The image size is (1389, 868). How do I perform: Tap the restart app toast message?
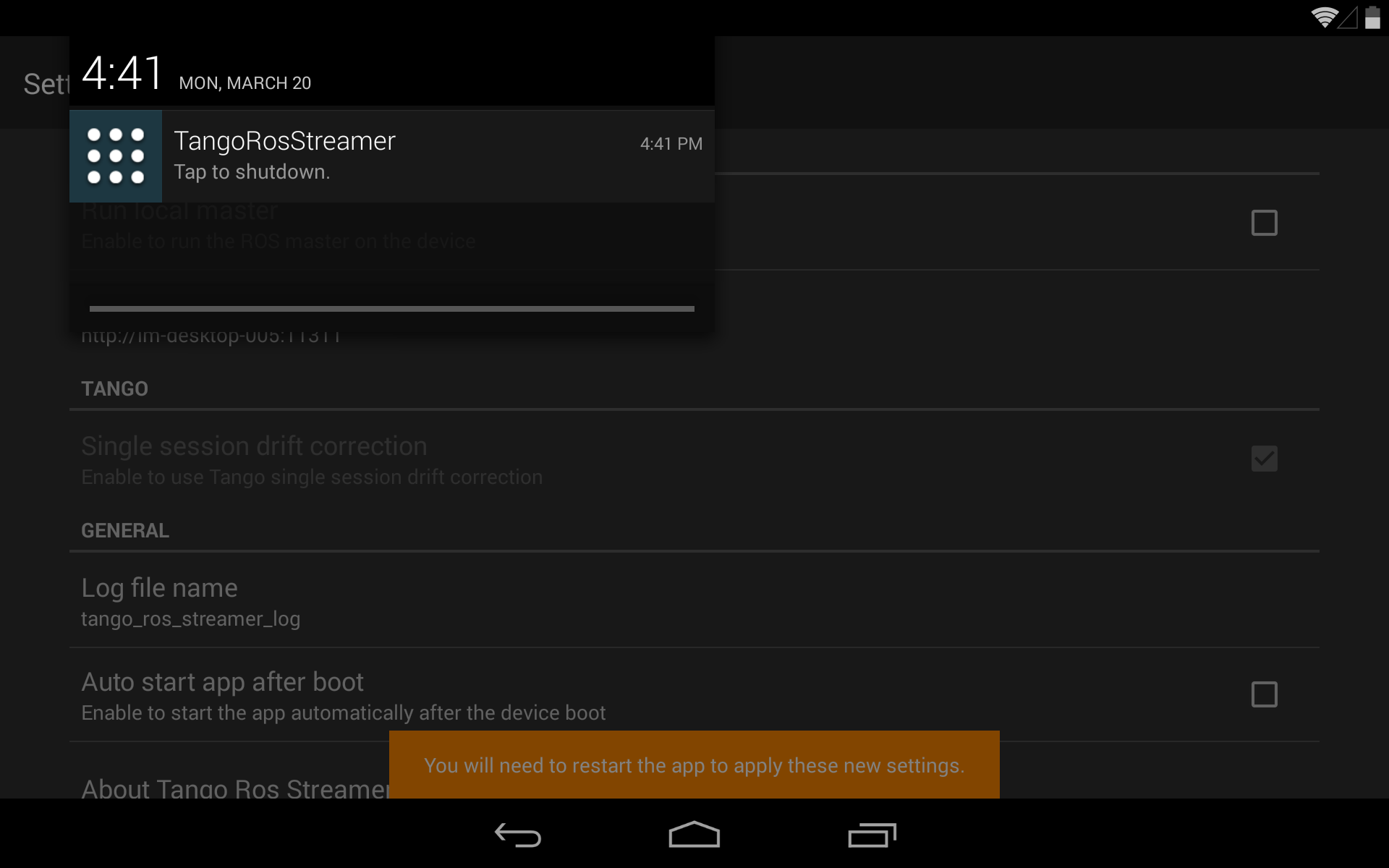[694, 765]
